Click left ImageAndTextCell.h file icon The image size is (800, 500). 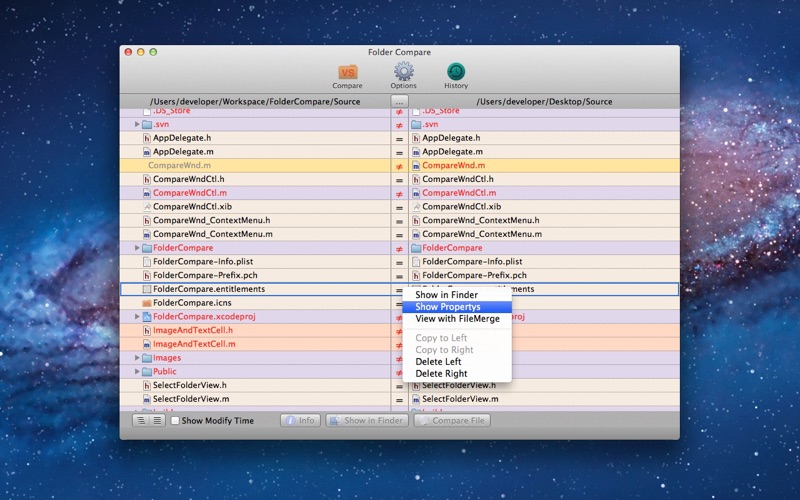[146, 330]
